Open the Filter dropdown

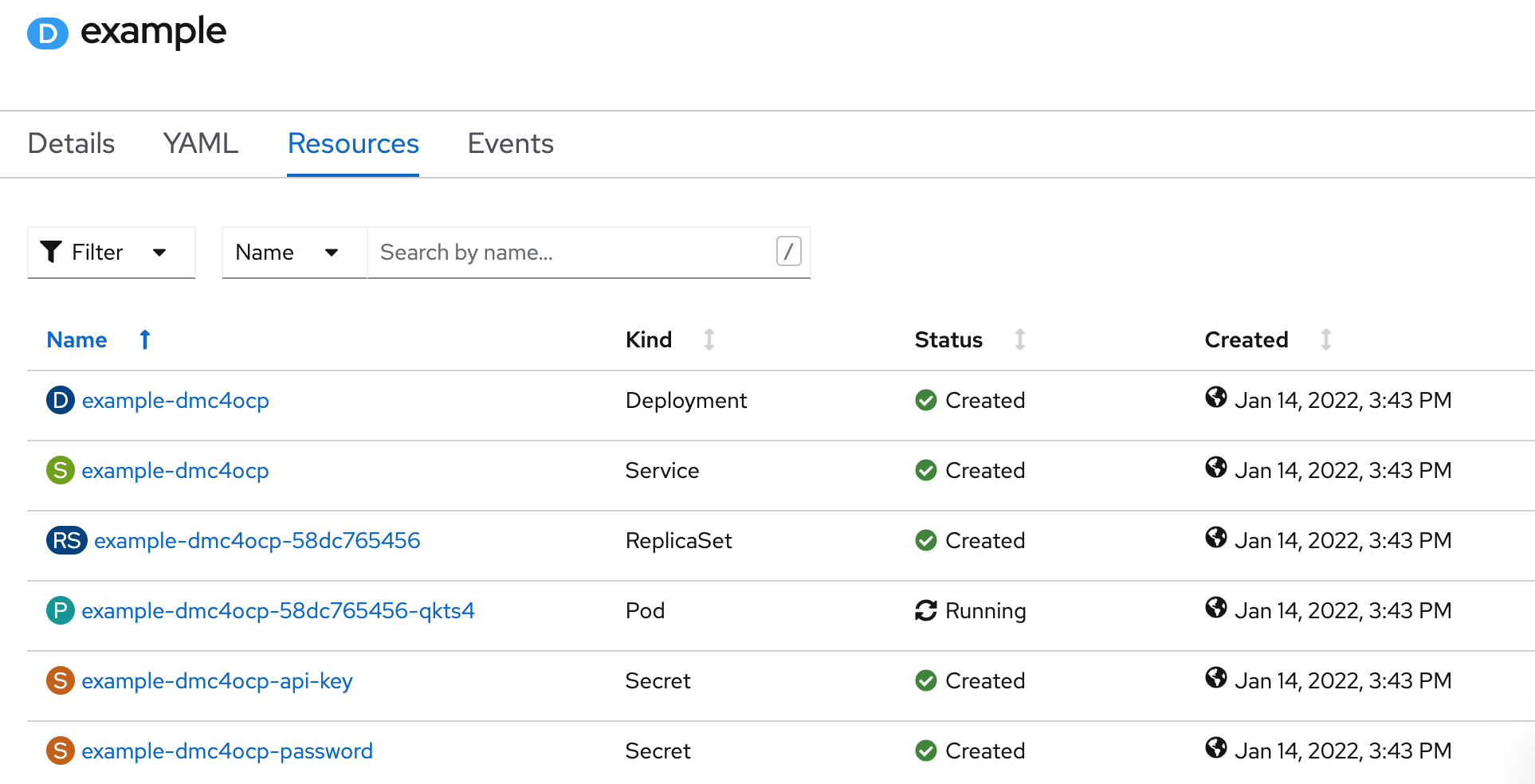111,252
